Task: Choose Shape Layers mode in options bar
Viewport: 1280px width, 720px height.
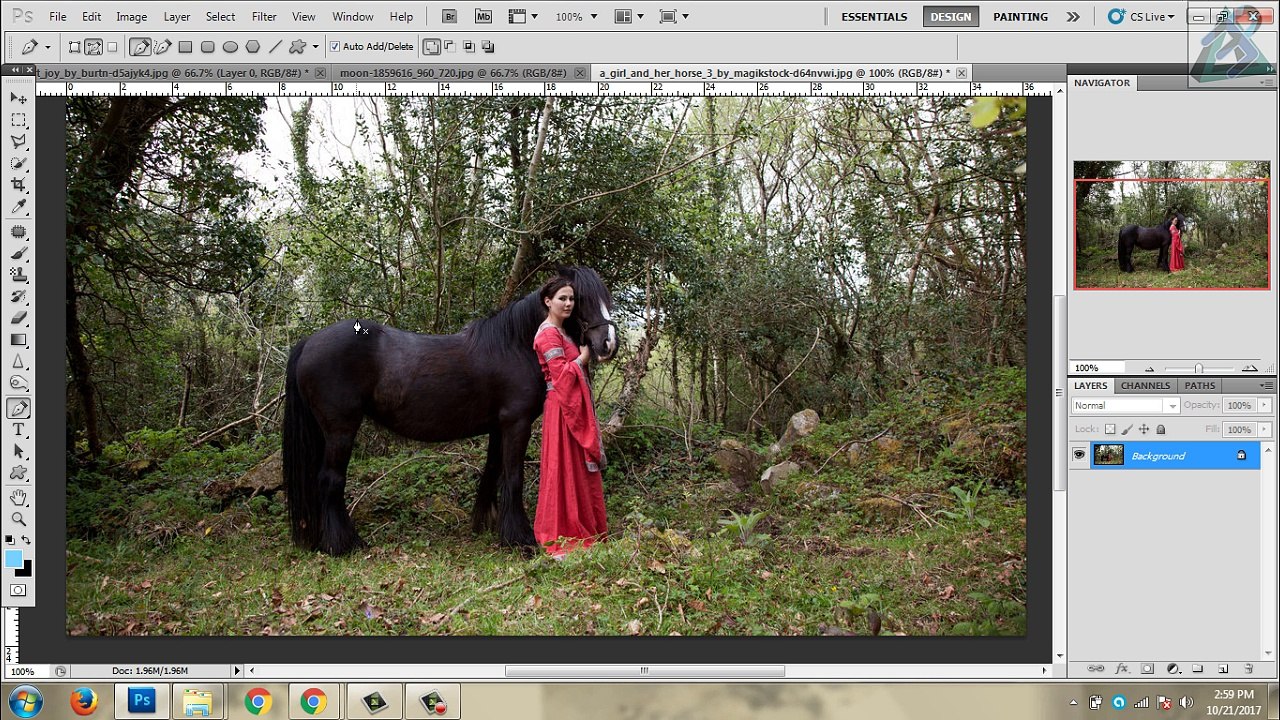Action: (74, 47)
